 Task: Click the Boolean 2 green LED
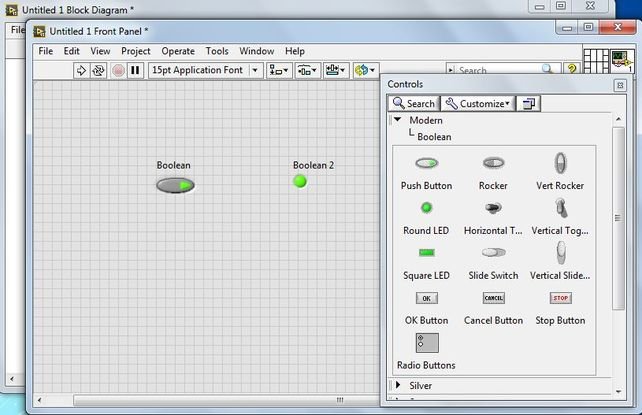point(300,181)
